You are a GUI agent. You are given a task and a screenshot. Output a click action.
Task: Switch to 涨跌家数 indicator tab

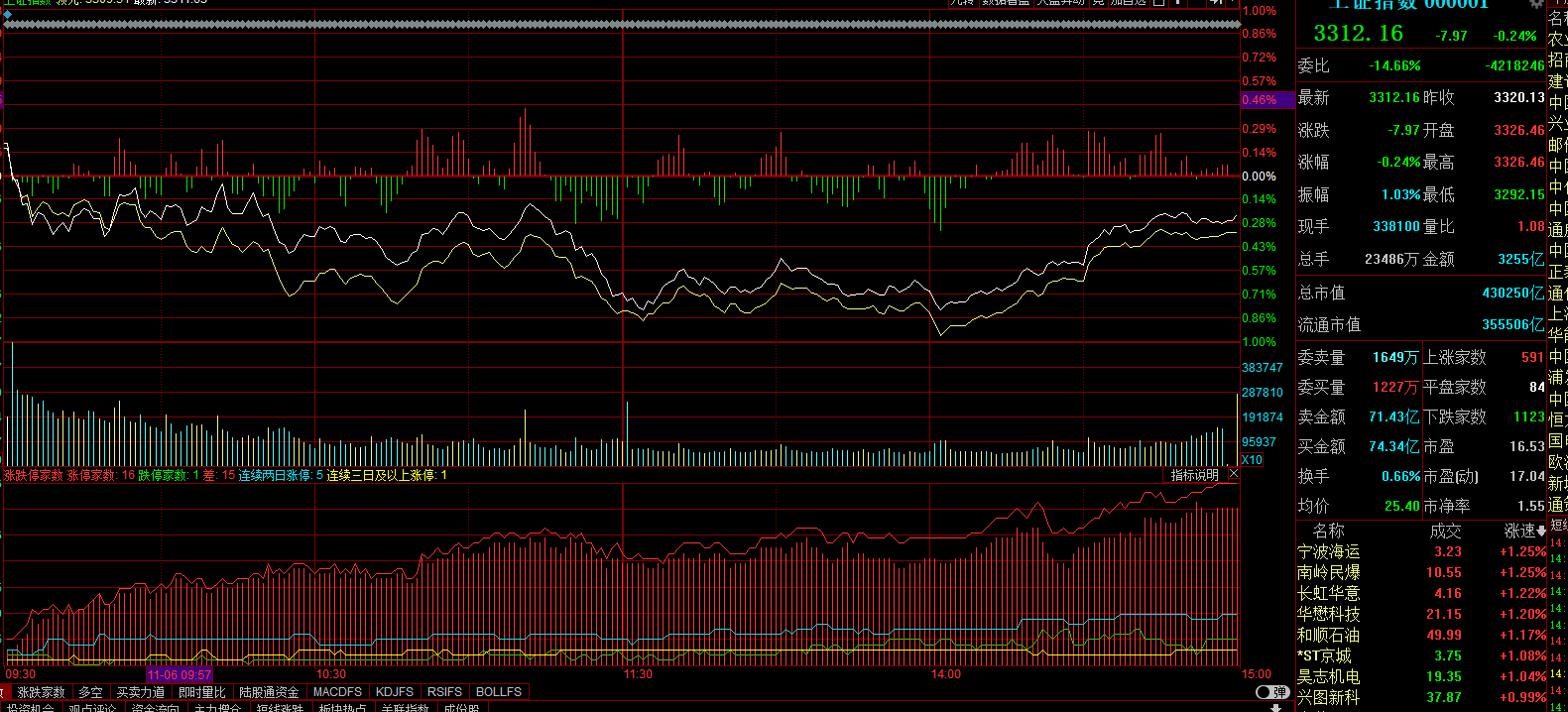coord(41,692)
